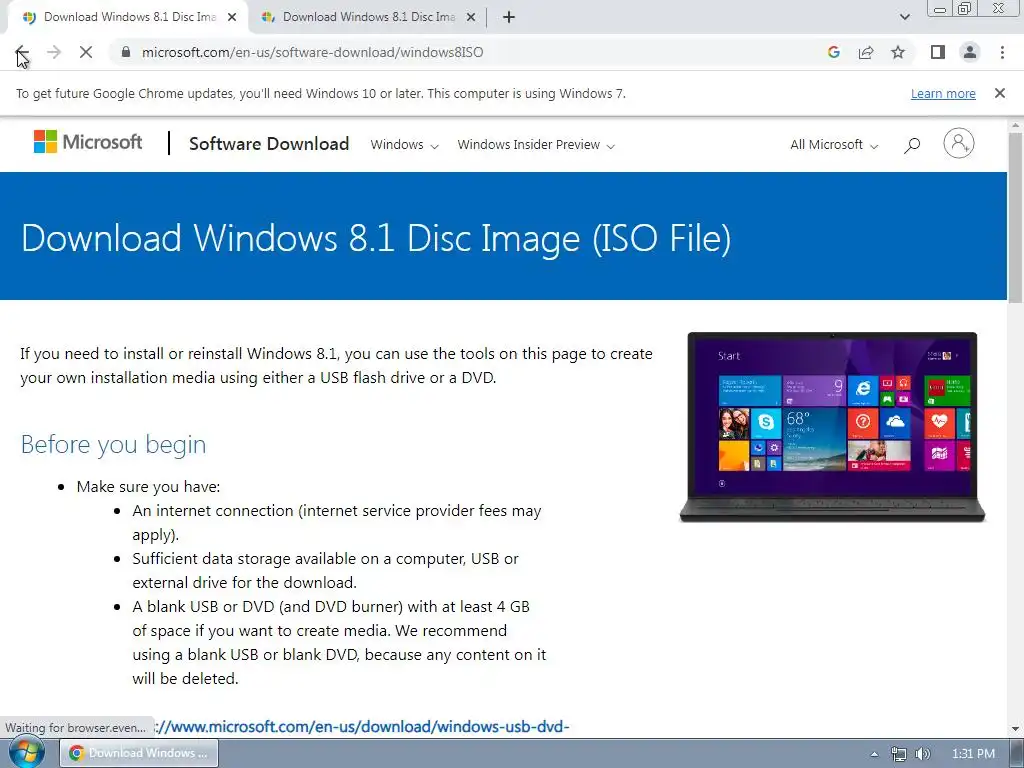This screenshot has height=768, width=1024.
Task: Open the Google icon in address bar
Action: (833, 52)
